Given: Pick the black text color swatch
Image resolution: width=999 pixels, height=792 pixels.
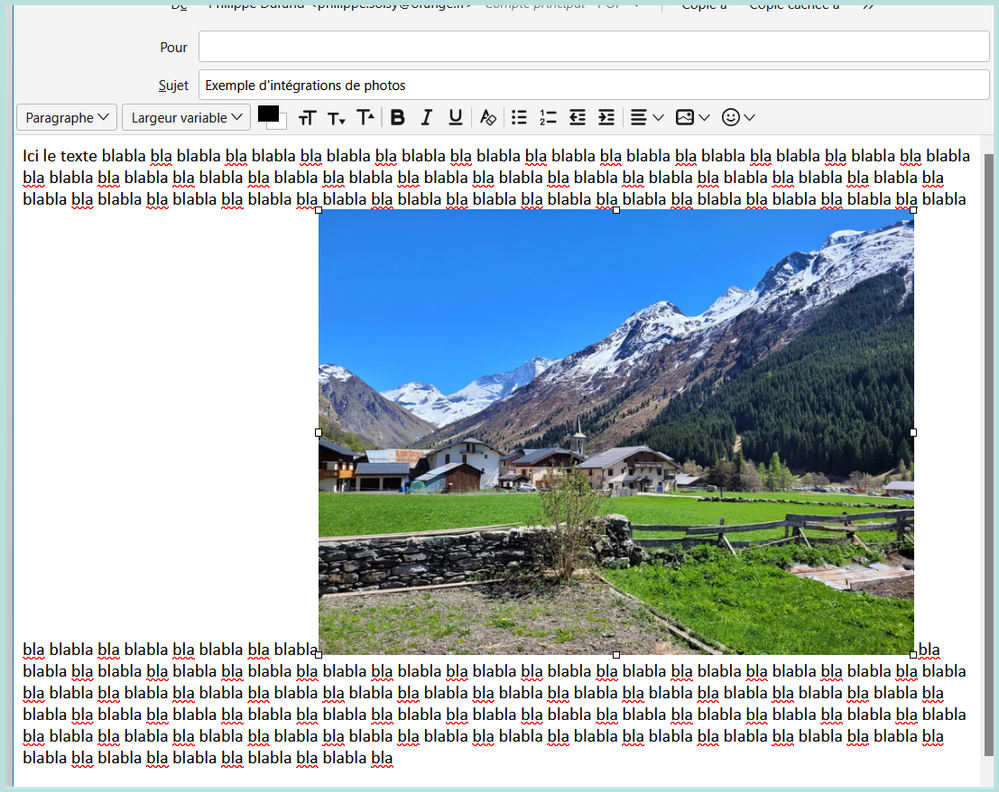Looking at the screenshot, I should coord(267,114).
